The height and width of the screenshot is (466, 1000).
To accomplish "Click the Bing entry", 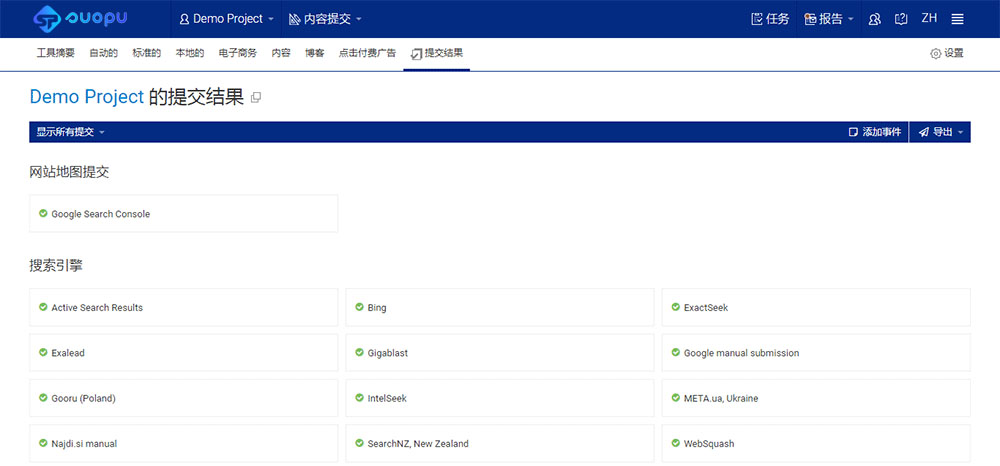I will 500,307.
